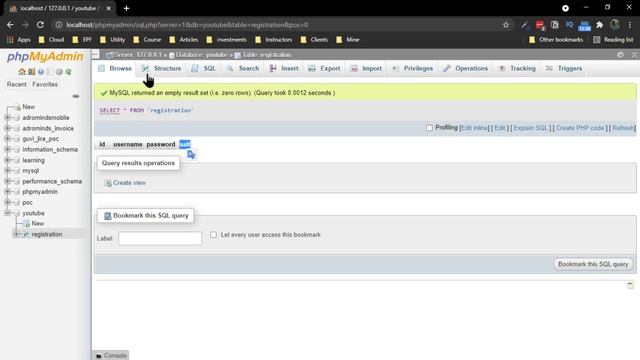Bookmark page with the star icon
The height and width of the screenshot is (360, 640).
coord(506,25)
